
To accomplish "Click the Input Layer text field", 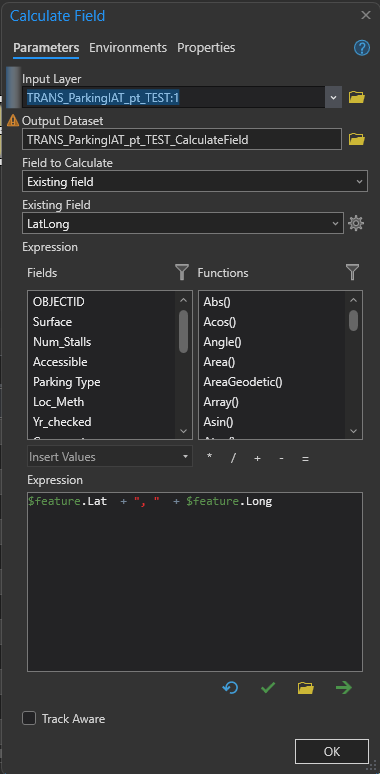I will coord(174,97).
